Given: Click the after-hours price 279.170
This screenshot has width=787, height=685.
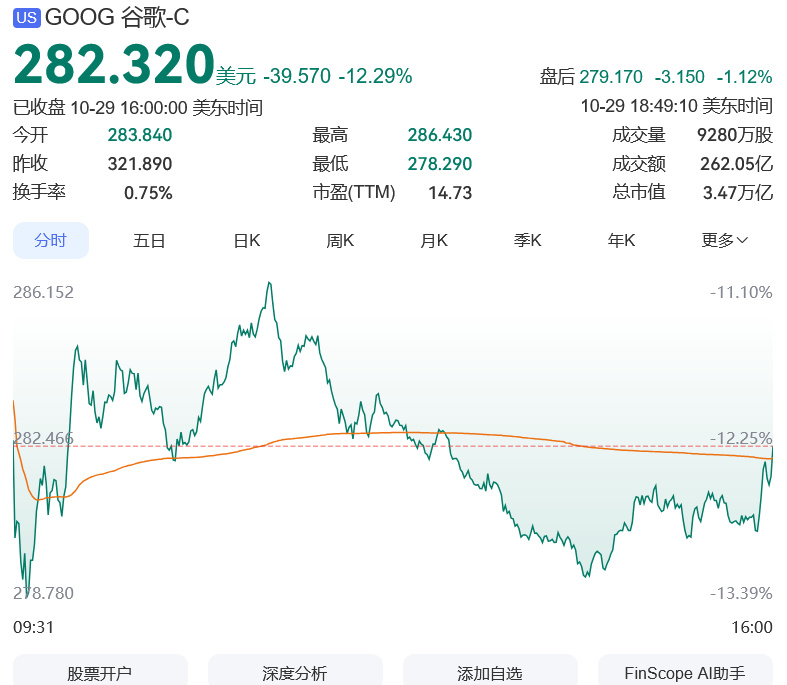Looking at the screenshot, I should point(611,77).
